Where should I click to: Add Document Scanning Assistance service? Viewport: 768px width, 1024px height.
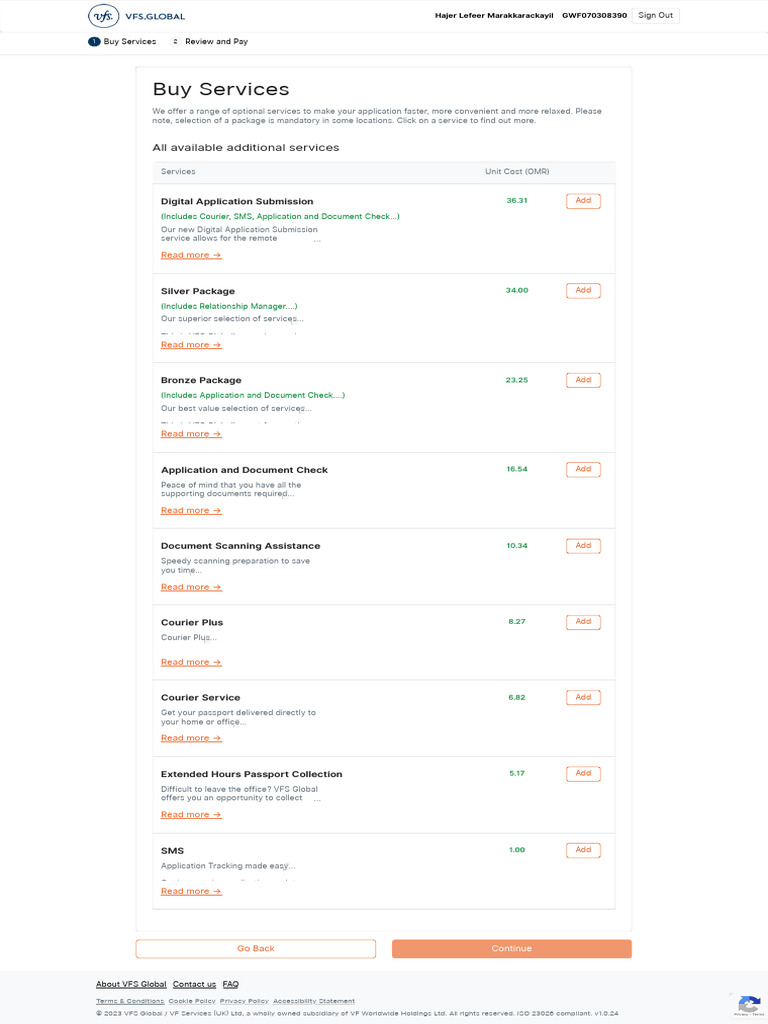pyautogui.click(x=583, y=546)
